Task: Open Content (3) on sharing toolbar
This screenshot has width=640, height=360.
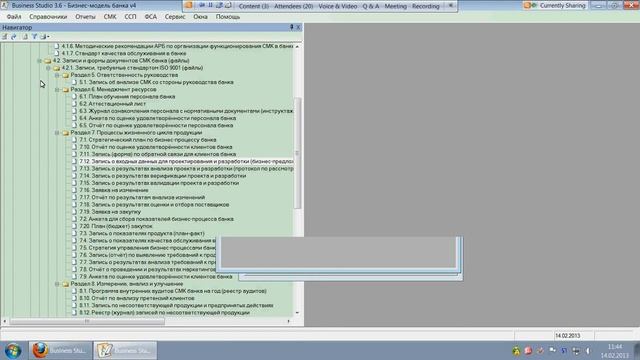Action: (253, 6)
